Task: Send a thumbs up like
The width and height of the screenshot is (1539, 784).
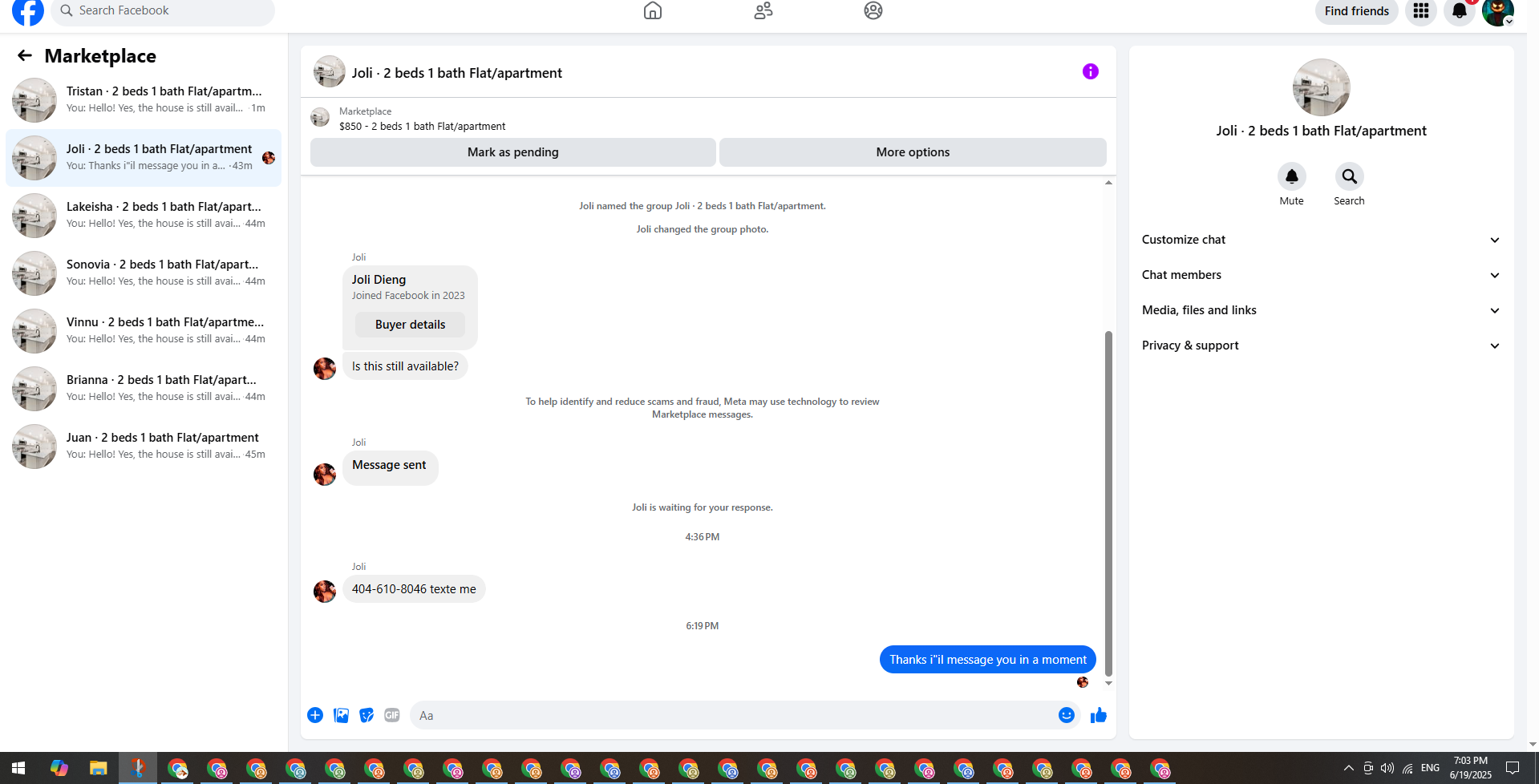Action: coord(1099,715)
